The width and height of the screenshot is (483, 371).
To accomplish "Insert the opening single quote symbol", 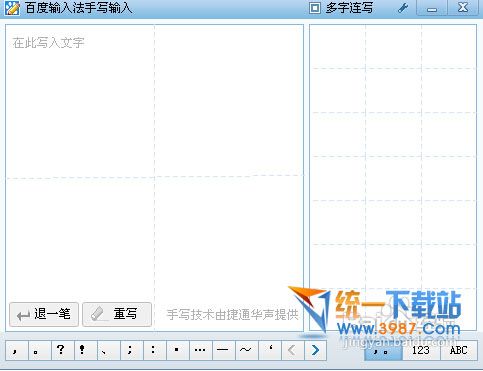I will pos(270,350).
